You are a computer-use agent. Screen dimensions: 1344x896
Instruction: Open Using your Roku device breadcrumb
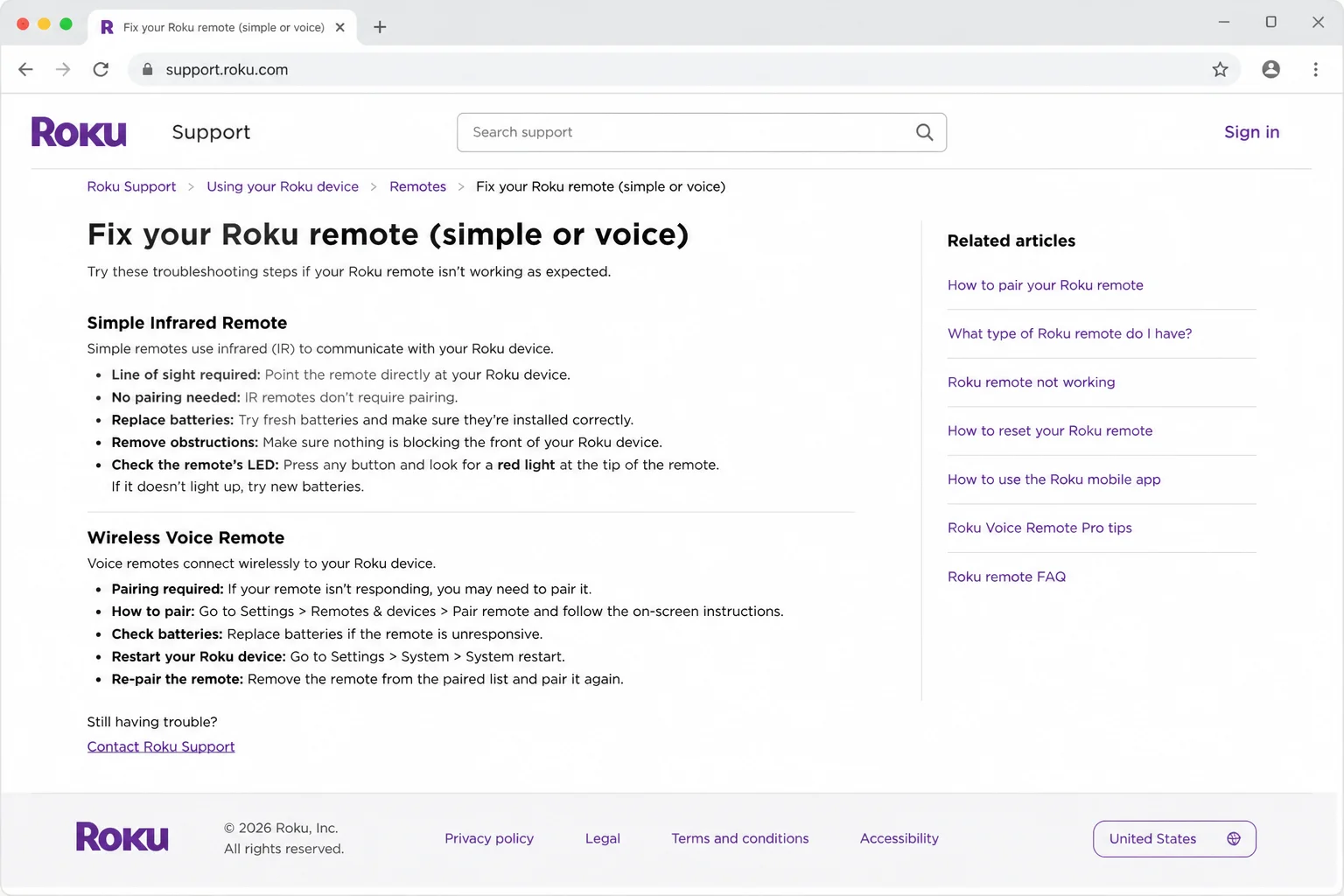point(283,186)
